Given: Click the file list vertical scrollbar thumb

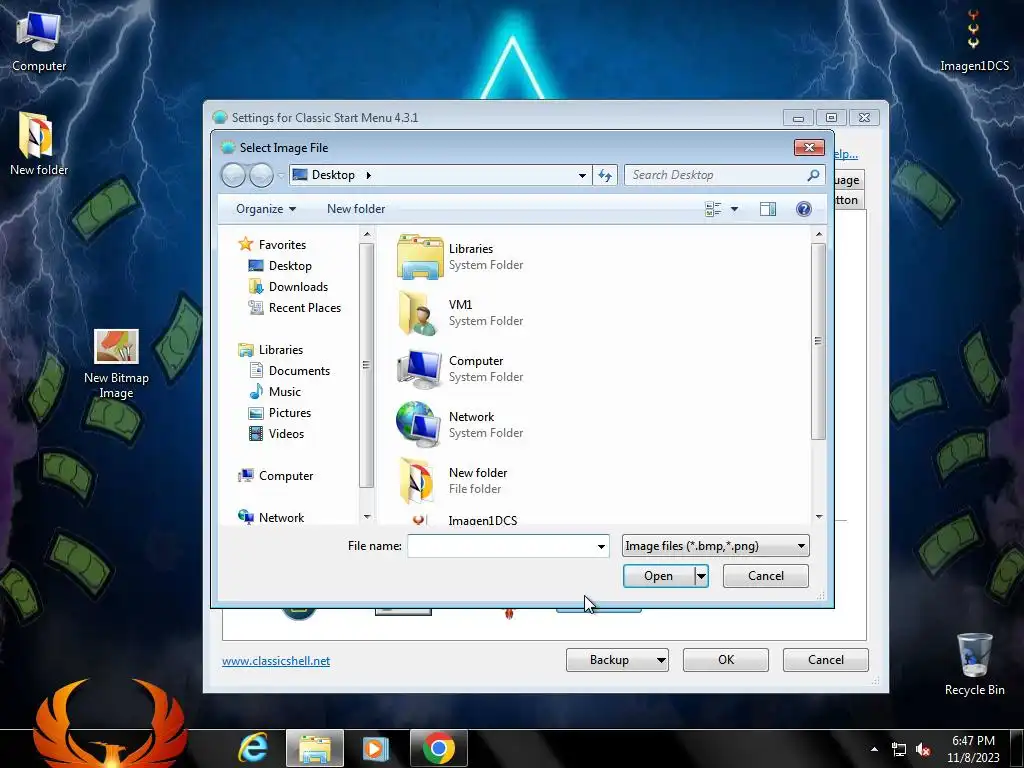Looking at the screenshot, I should [x=818, y=342].
